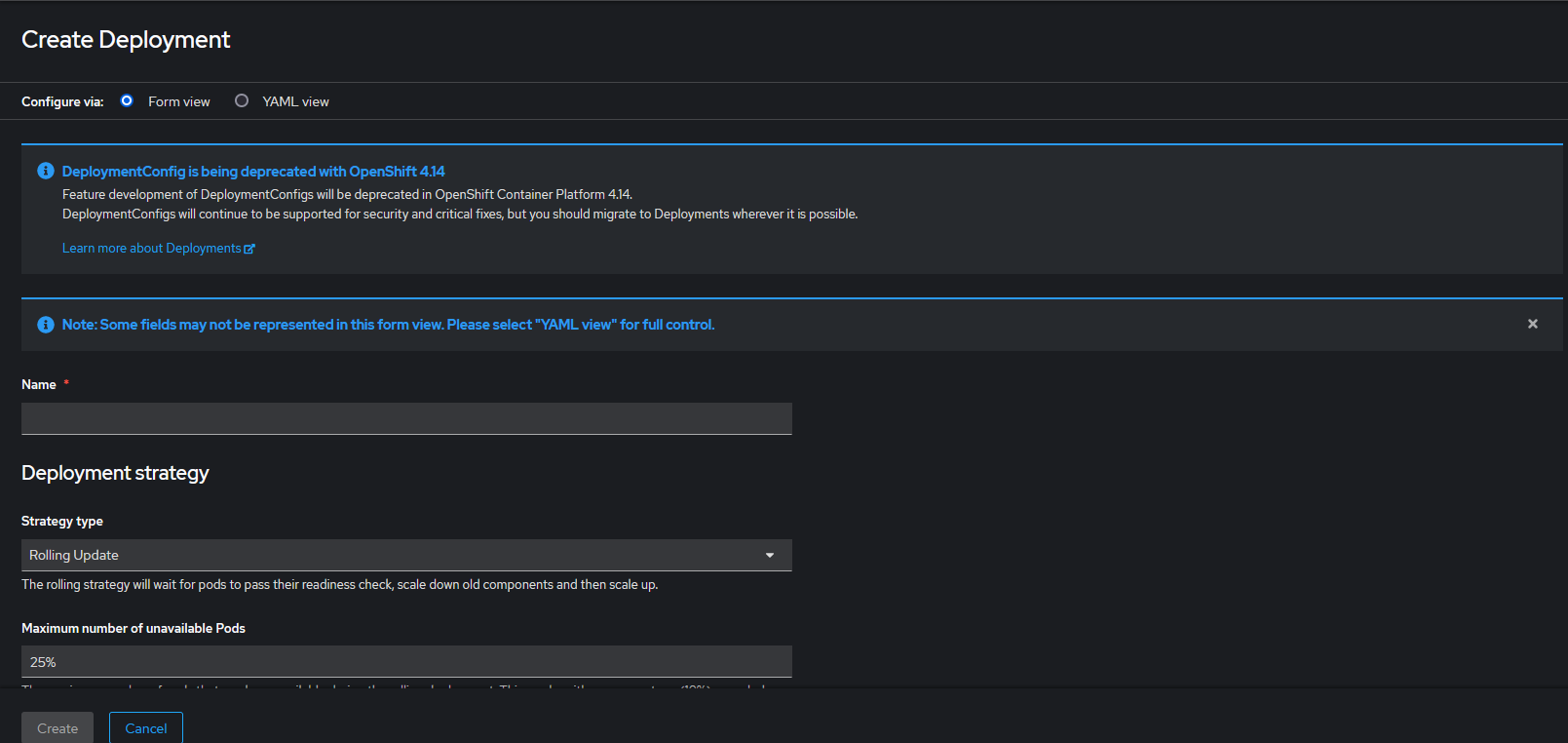The height and width of the screenshot is (743, 1568).
Task: Focus the Name input field
Action: coord(405,418)
